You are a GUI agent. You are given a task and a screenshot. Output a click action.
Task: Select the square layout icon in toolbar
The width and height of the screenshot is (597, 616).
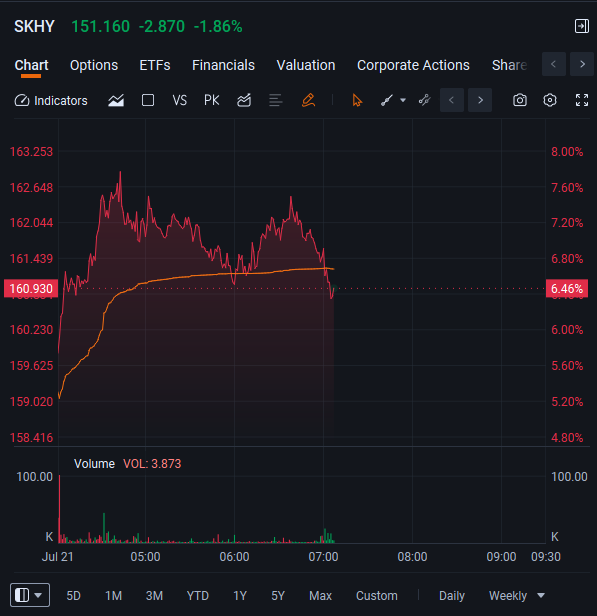pos(148,100)
